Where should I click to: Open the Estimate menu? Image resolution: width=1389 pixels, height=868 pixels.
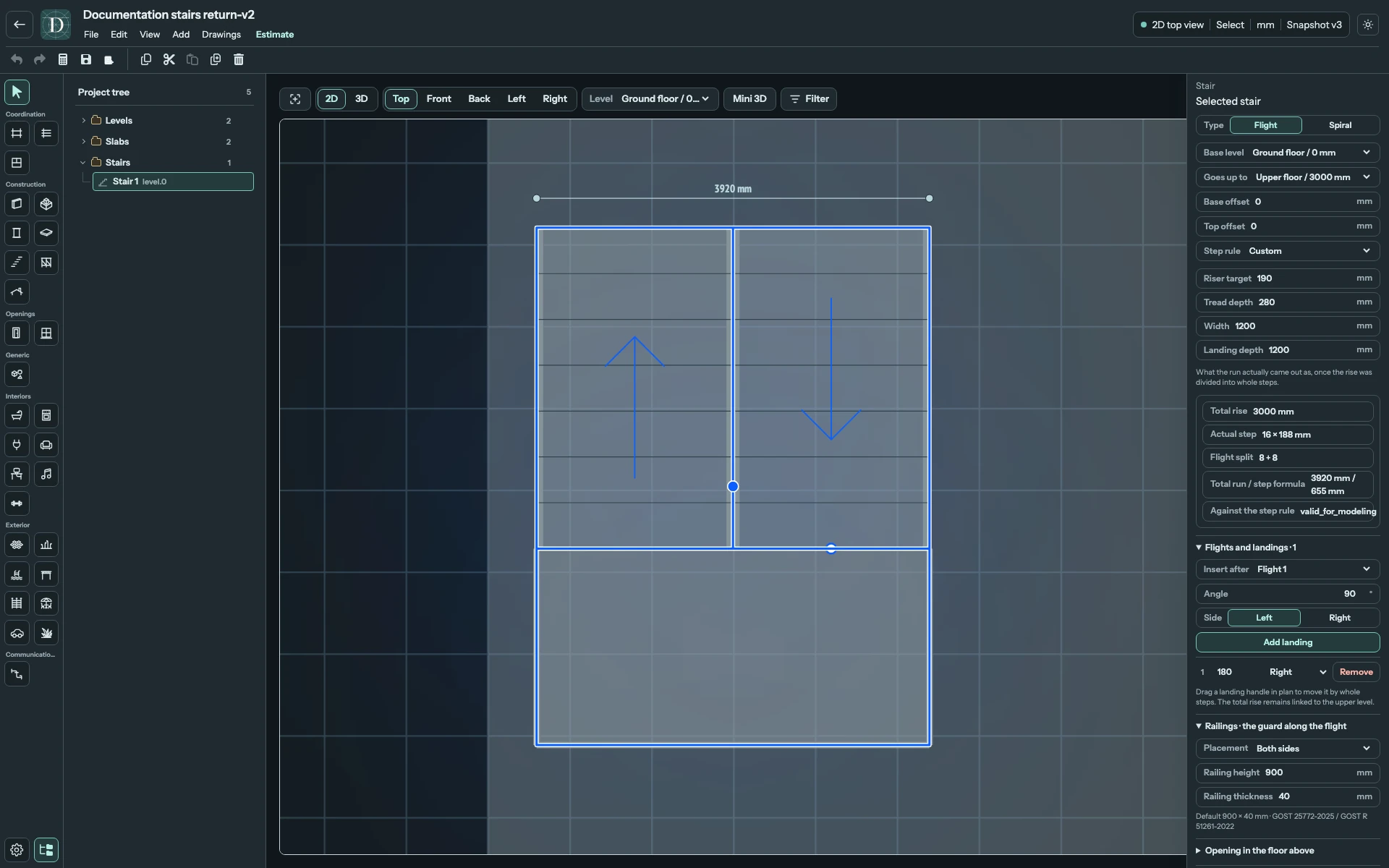click(x=275, y=35)
